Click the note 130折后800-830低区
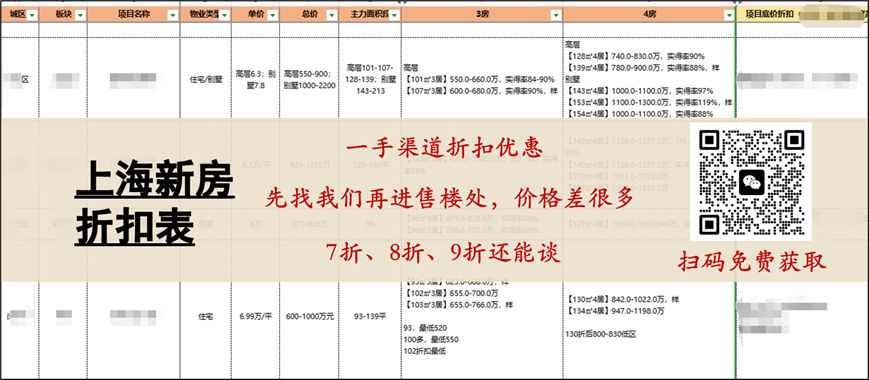 600,334
